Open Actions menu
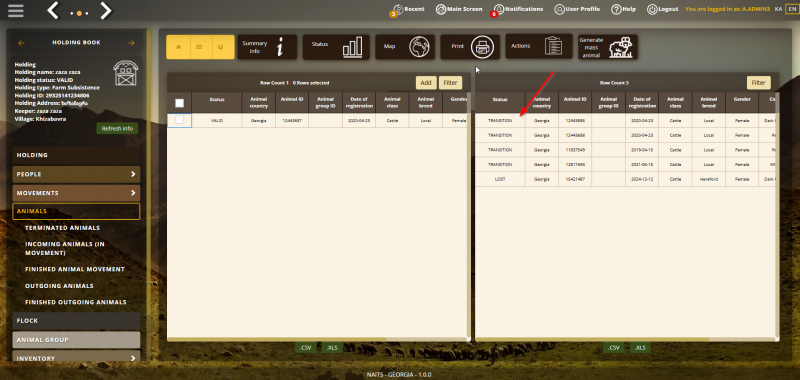This screenshot has height=380, width=800. (539, 46)
